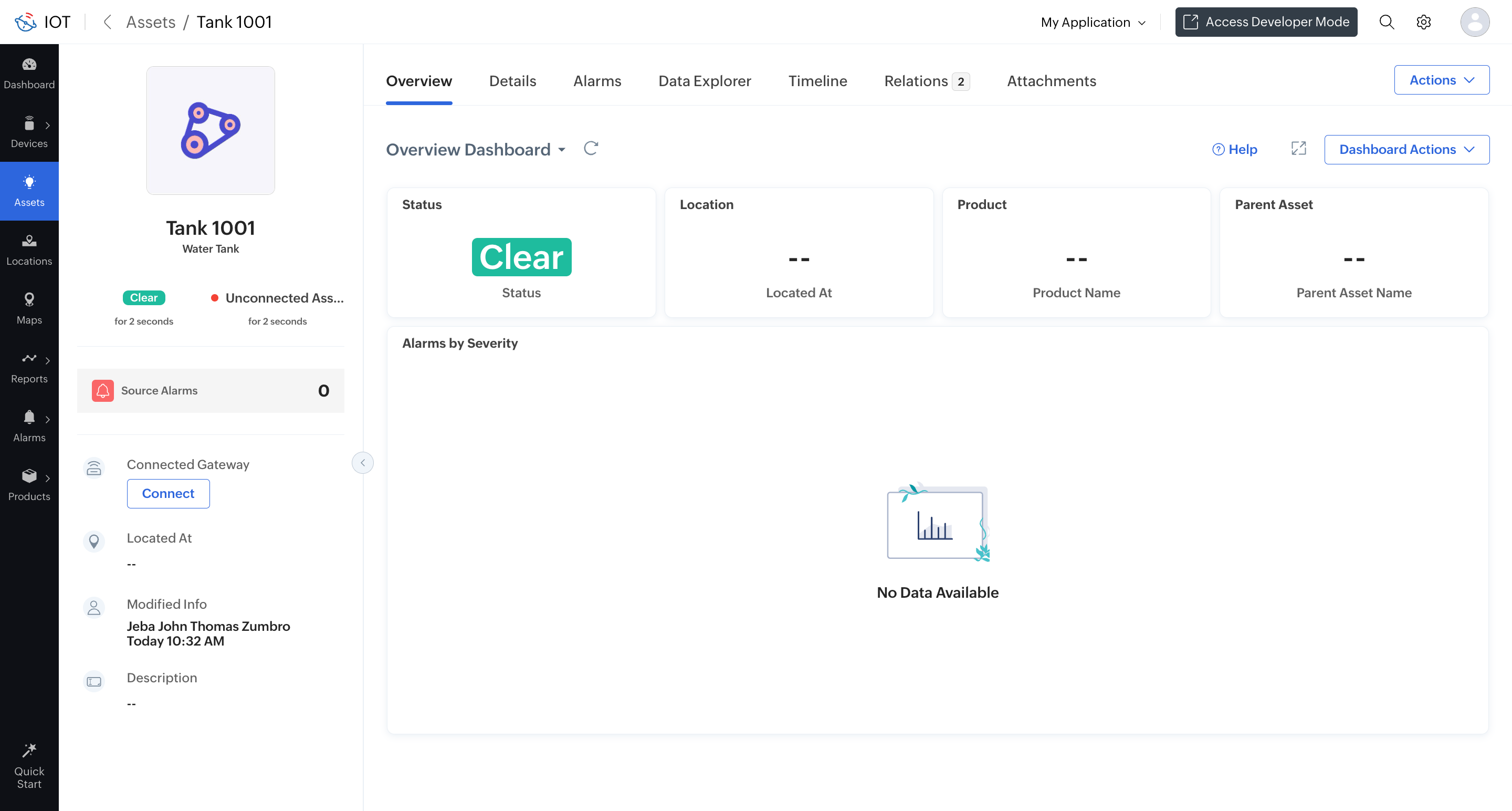Click Access Developer Mode button
Screen dimensions: 1512x811
[1266, 22]
